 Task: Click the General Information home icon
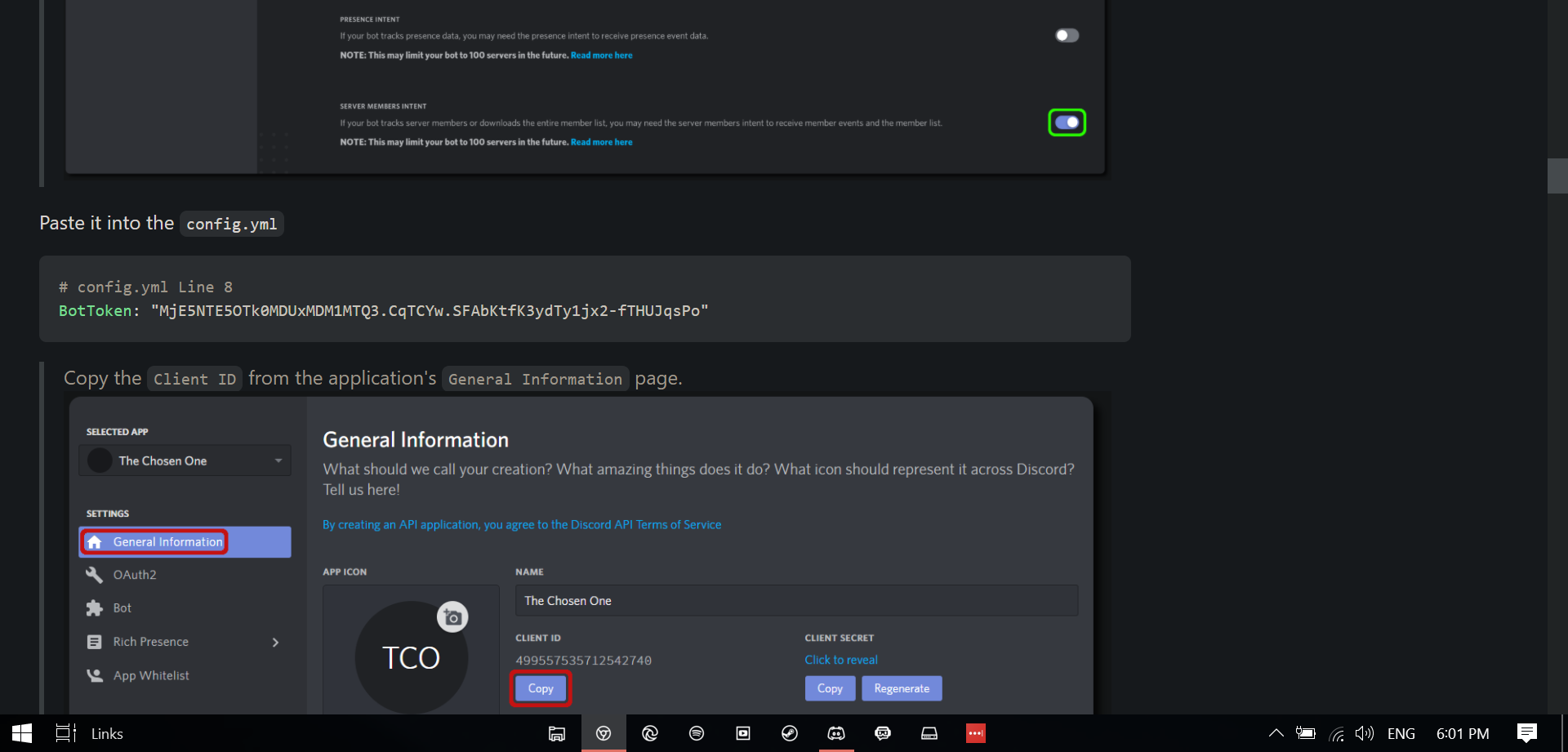[95, 542]
